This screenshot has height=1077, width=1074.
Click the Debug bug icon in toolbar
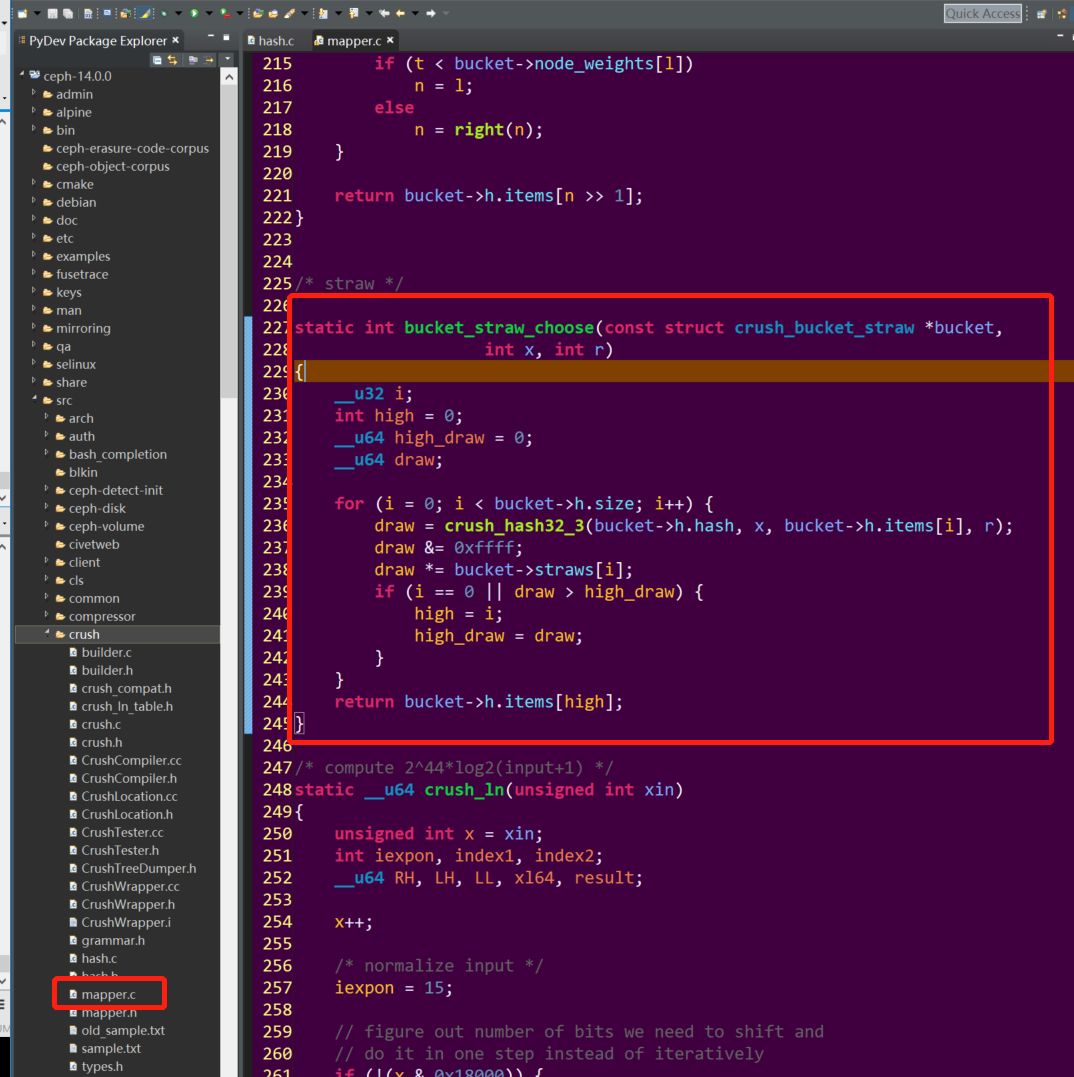pyautogui.click(x=163, y=13)
